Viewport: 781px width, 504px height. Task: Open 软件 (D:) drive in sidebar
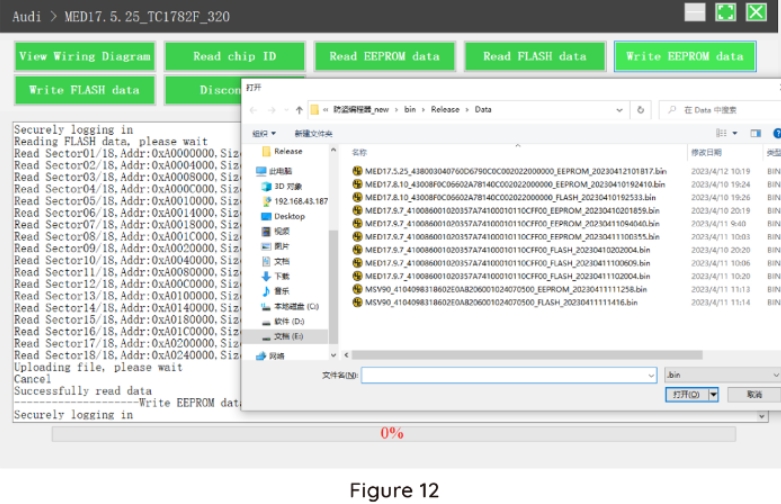[x=283, y=321]
